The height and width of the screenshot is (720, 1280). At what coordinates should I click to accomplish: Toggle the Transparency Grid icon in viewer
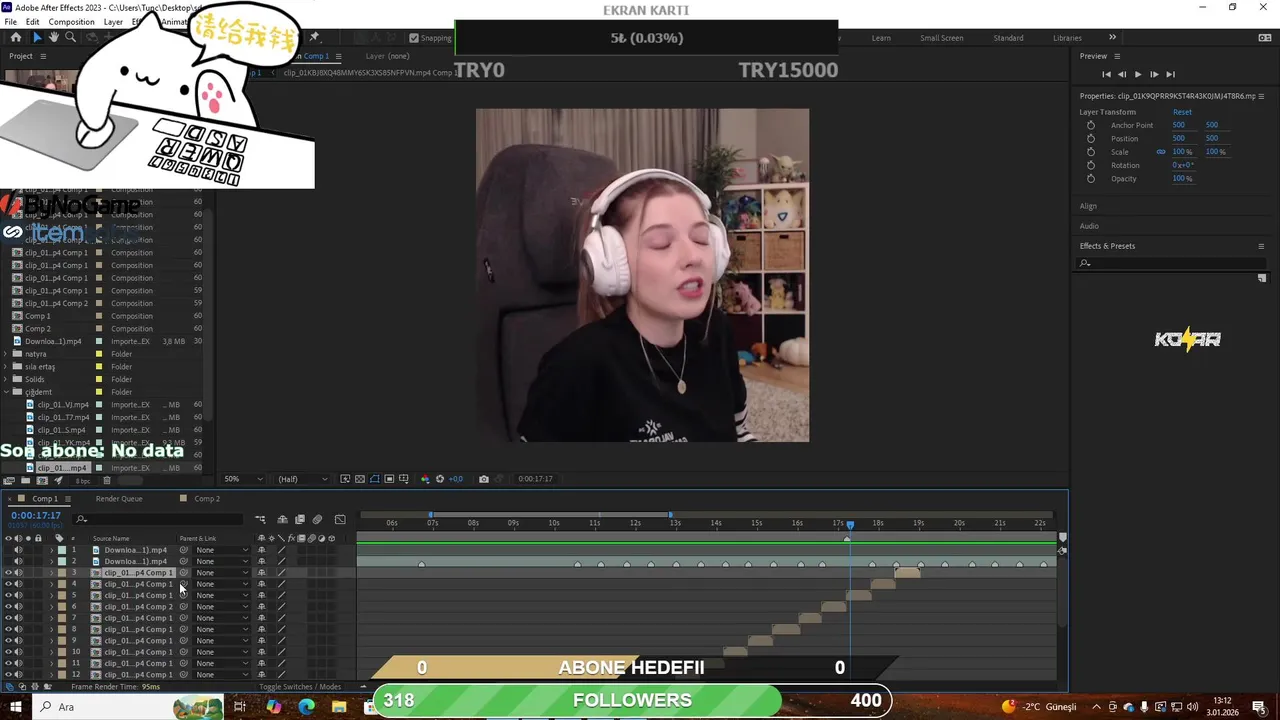pos(360,479)
